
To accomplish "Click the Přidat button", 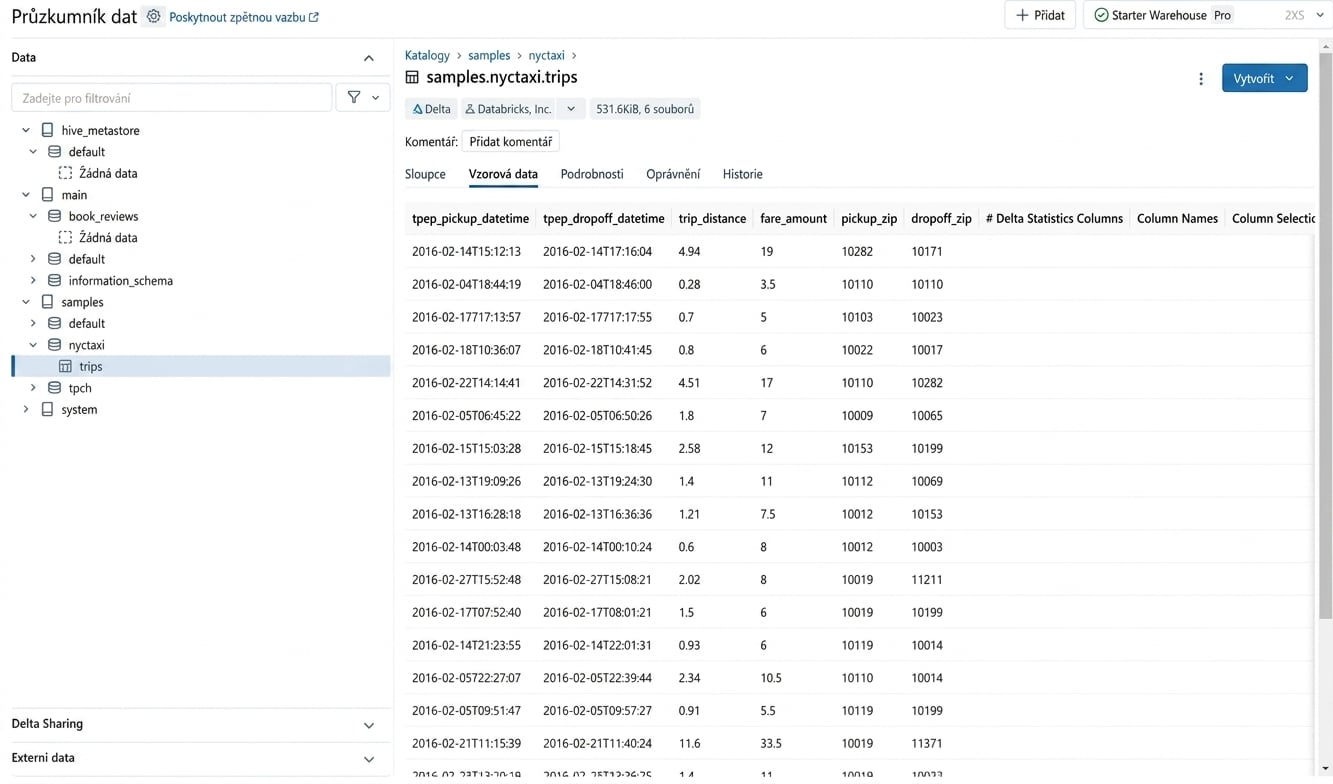I will click(1040, 15).
